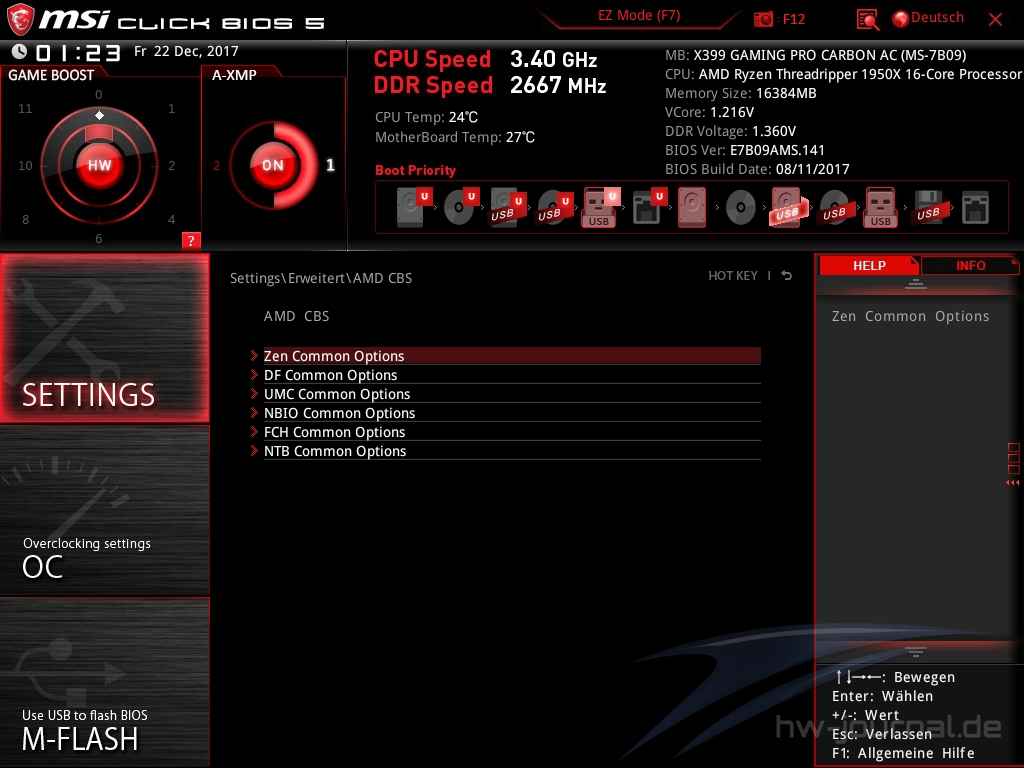Select the UEFI CD/DVD boot device icon

pyautogui.click(x=462, y=207)
